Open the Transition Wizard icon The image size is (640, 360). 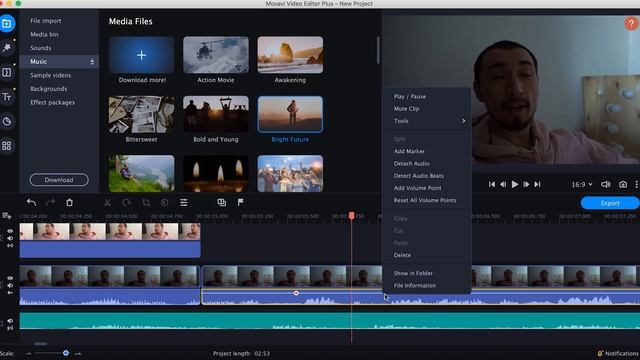(222, 202)
